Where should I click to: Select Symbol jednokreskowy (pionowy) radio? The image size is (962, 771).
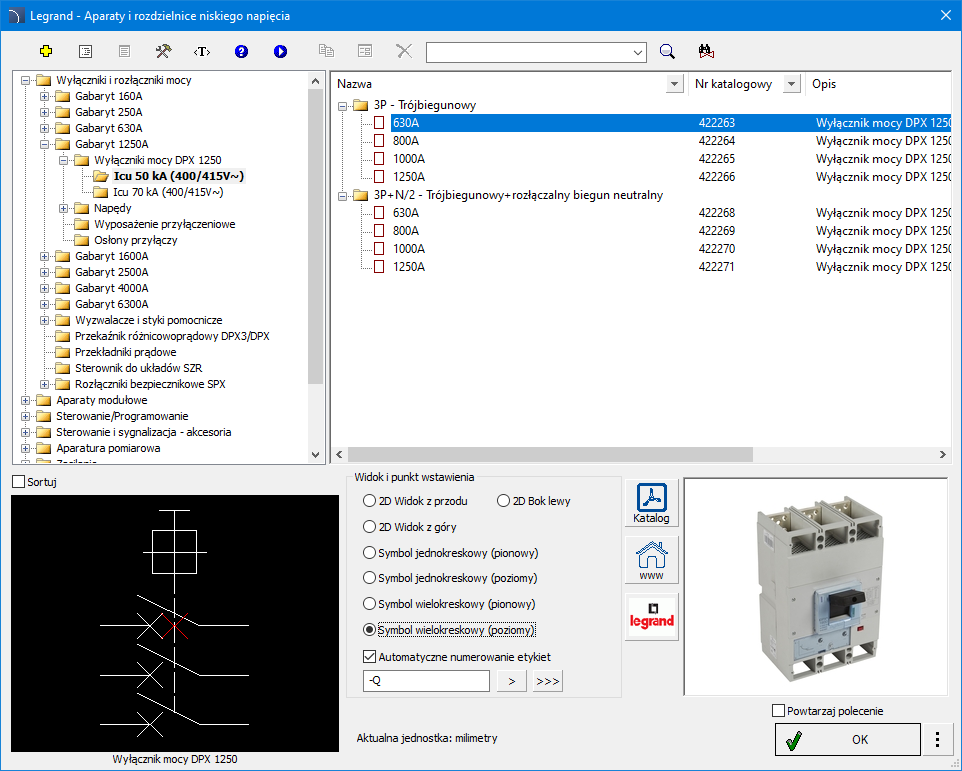pos(369,553)
